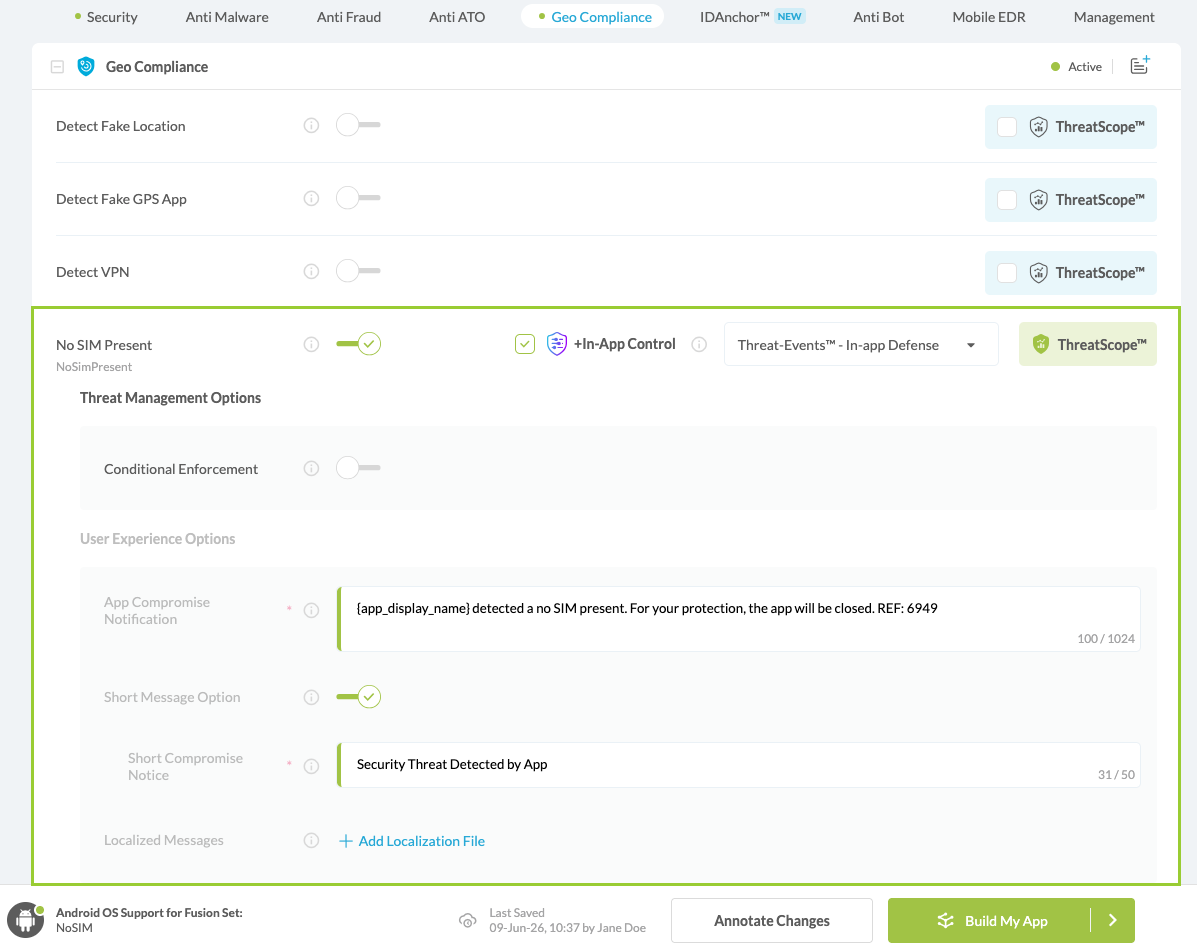Click ThreatScope shield icon in Detect VPN row
Viewport: 1197px width, 952px height.
[x=1038, y=273]
